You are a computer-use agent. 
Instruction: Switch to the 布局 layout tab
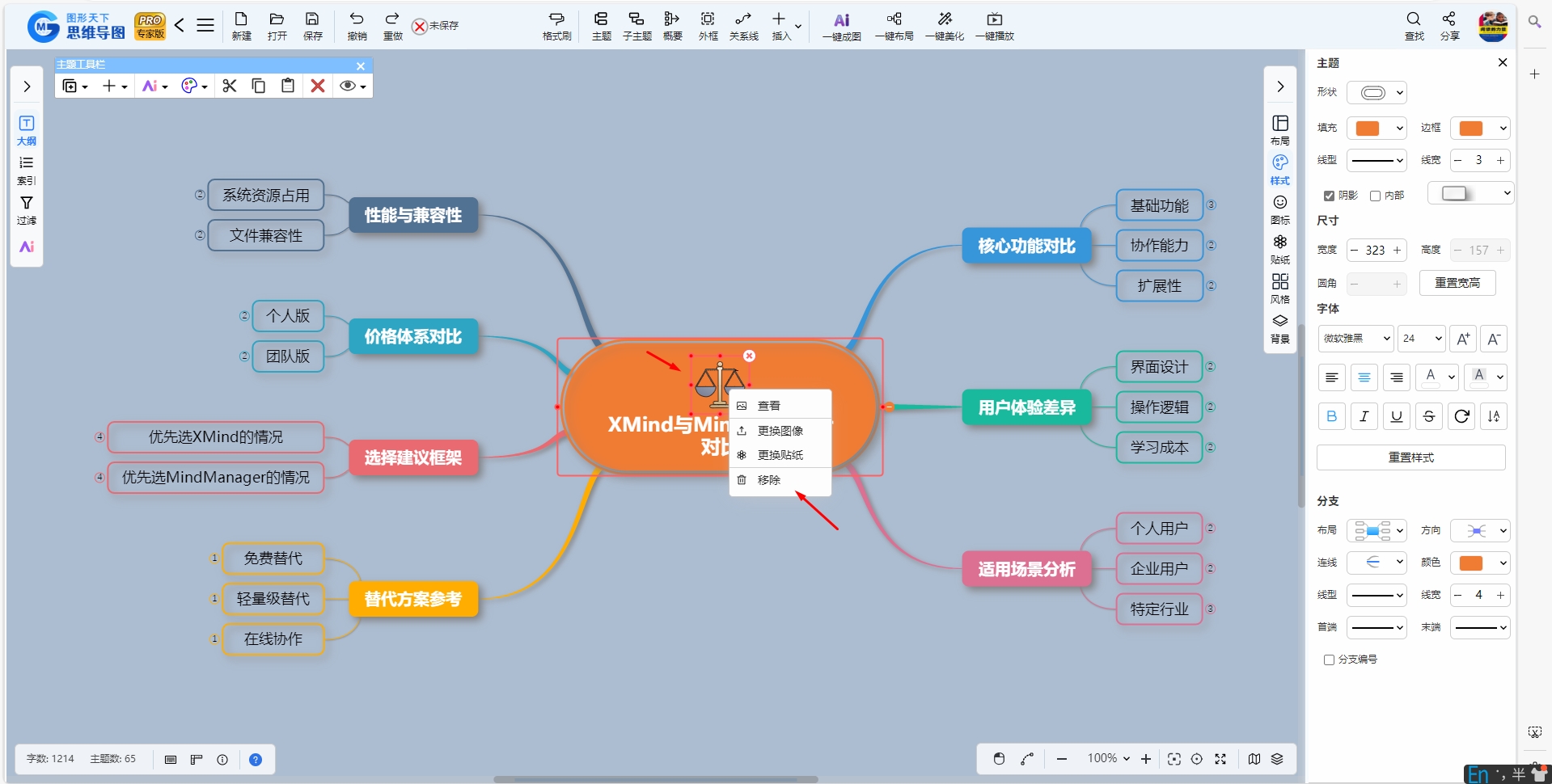pos(1280,130)
